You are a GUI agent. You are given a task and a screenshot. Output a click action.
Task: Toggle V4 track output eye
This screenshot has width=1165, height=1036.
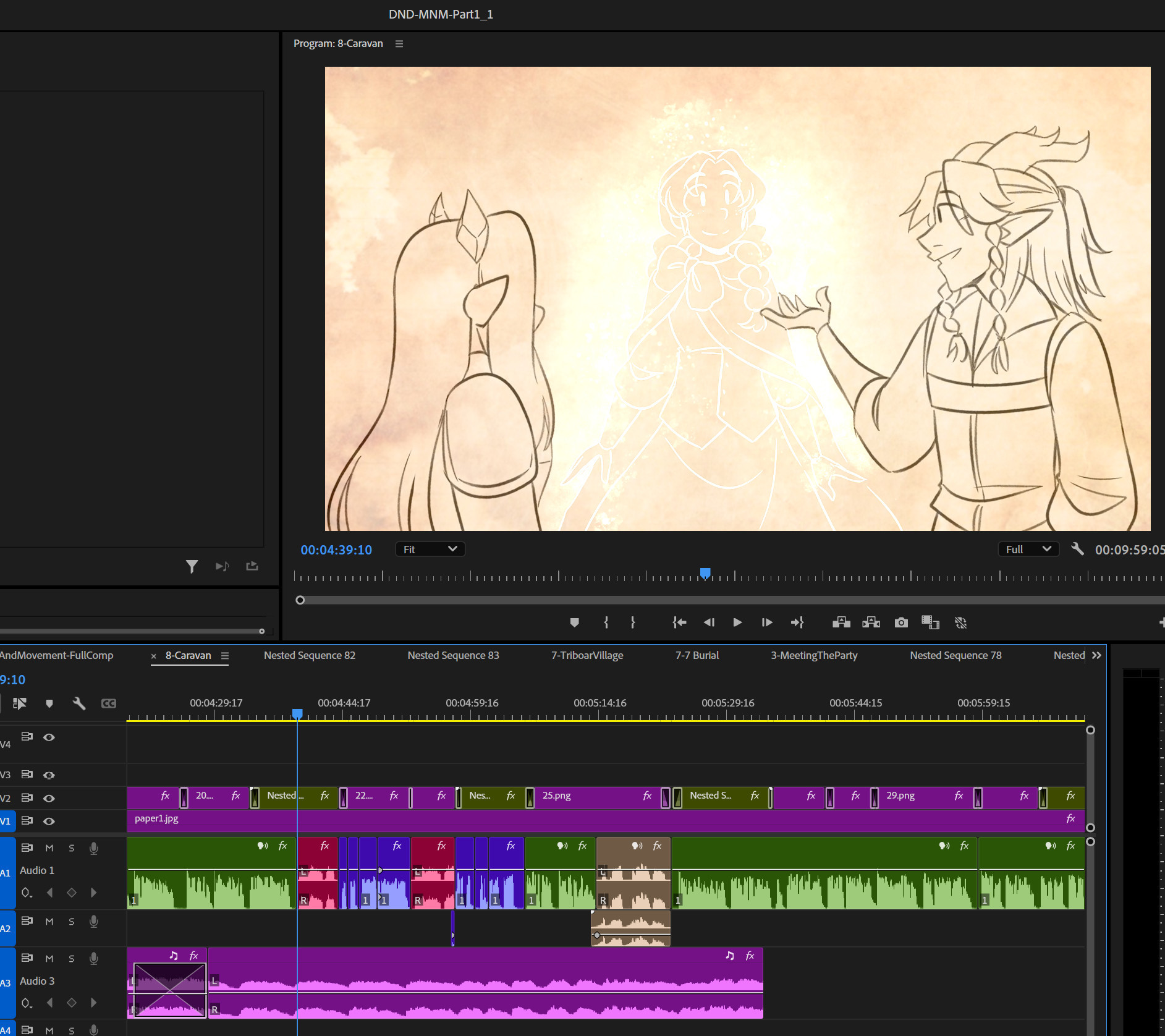pos(49,737)
